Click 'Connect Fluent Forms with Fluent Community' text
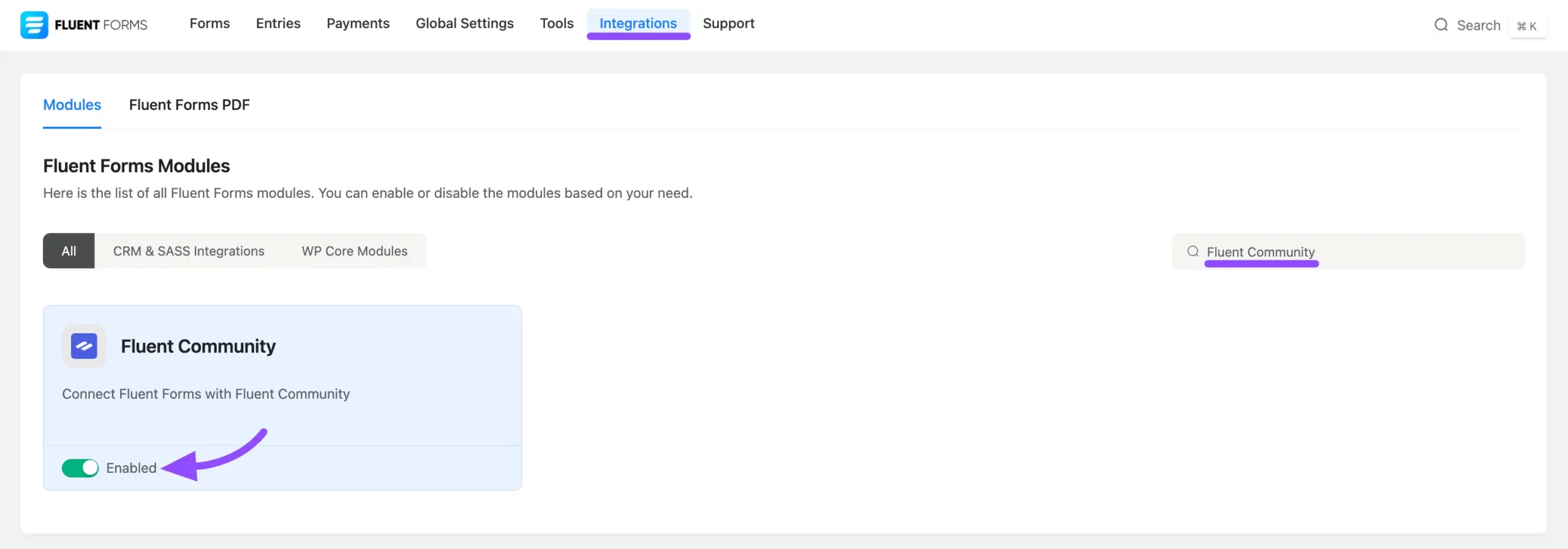 [206, 394]
